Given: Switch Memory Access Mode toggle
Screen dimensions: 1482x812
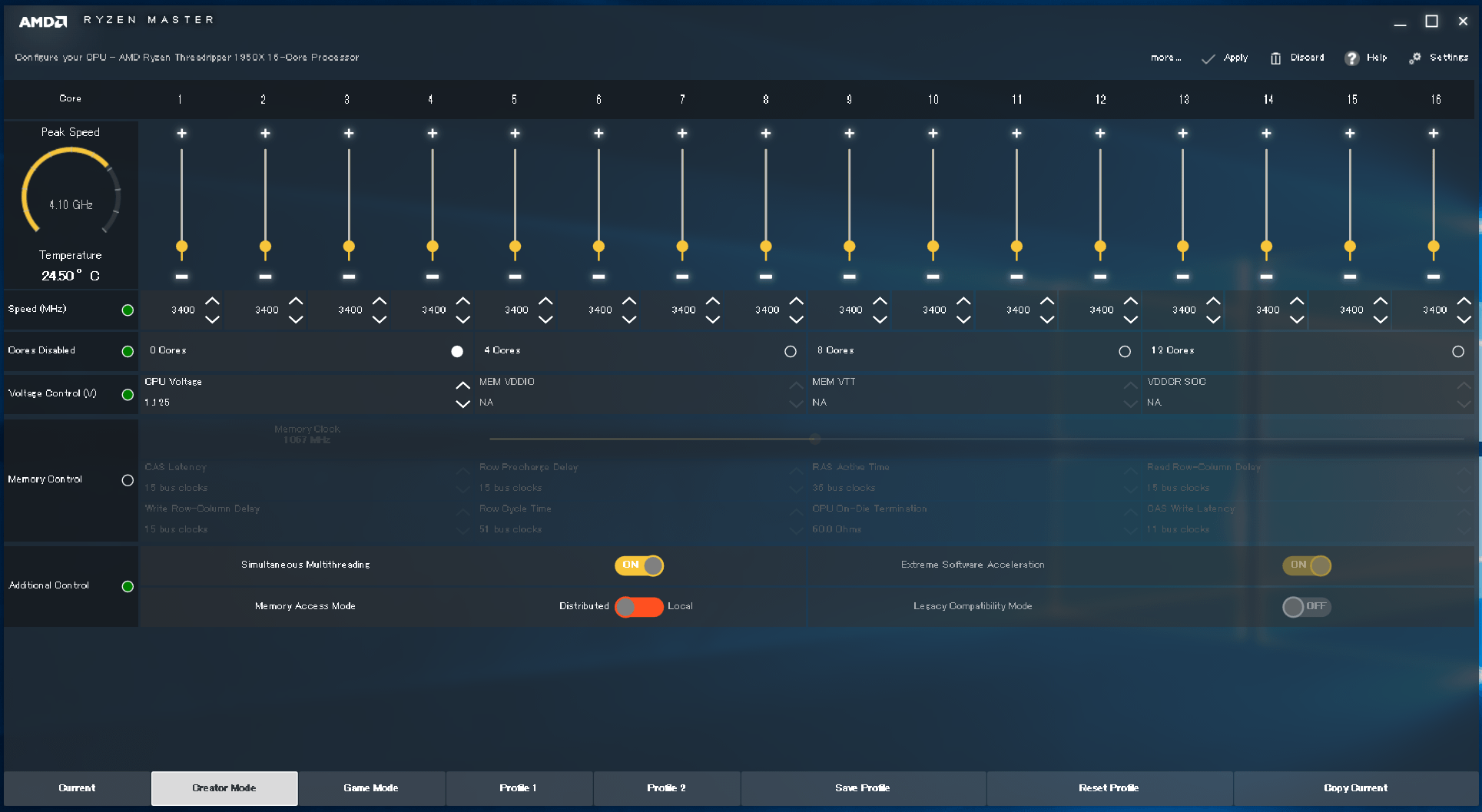Looking at the screenshot, I should (638, 607).
